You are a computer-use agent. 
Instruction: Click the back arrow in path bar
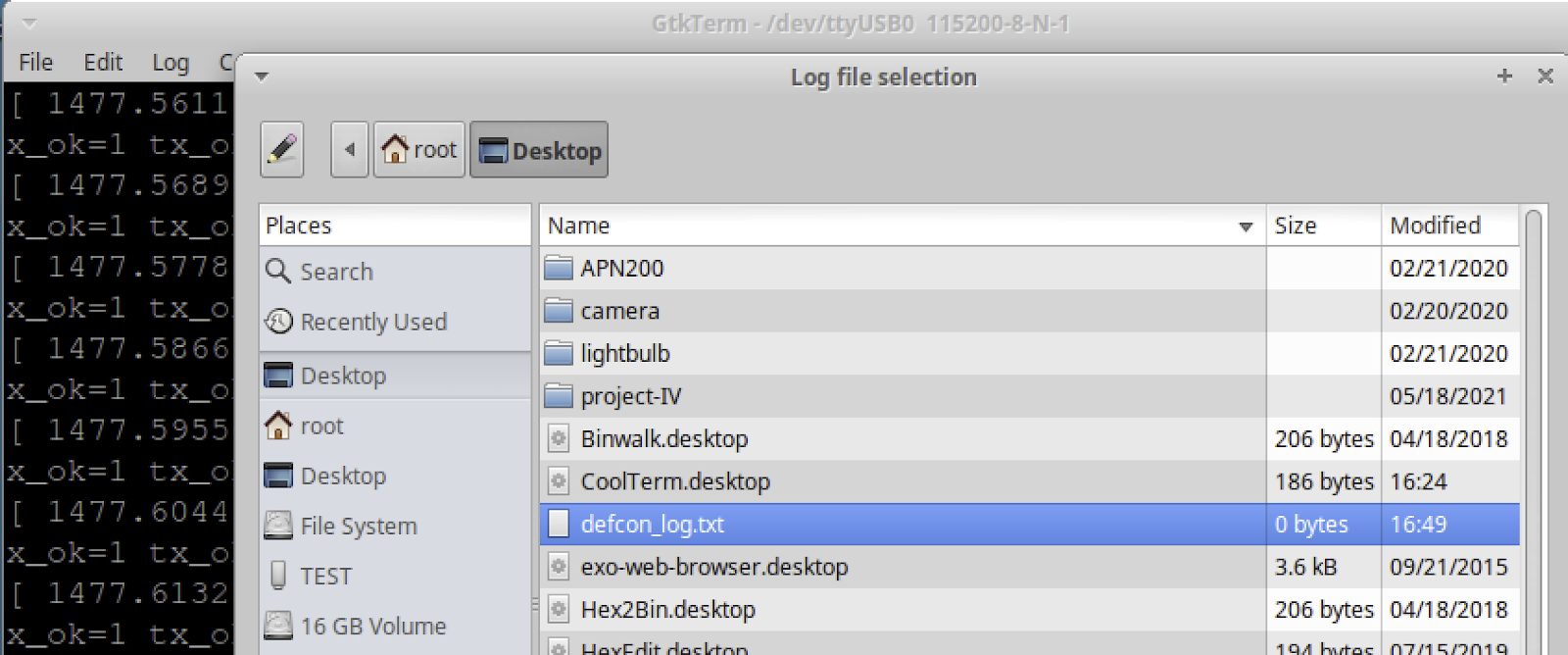coord(350,150)
